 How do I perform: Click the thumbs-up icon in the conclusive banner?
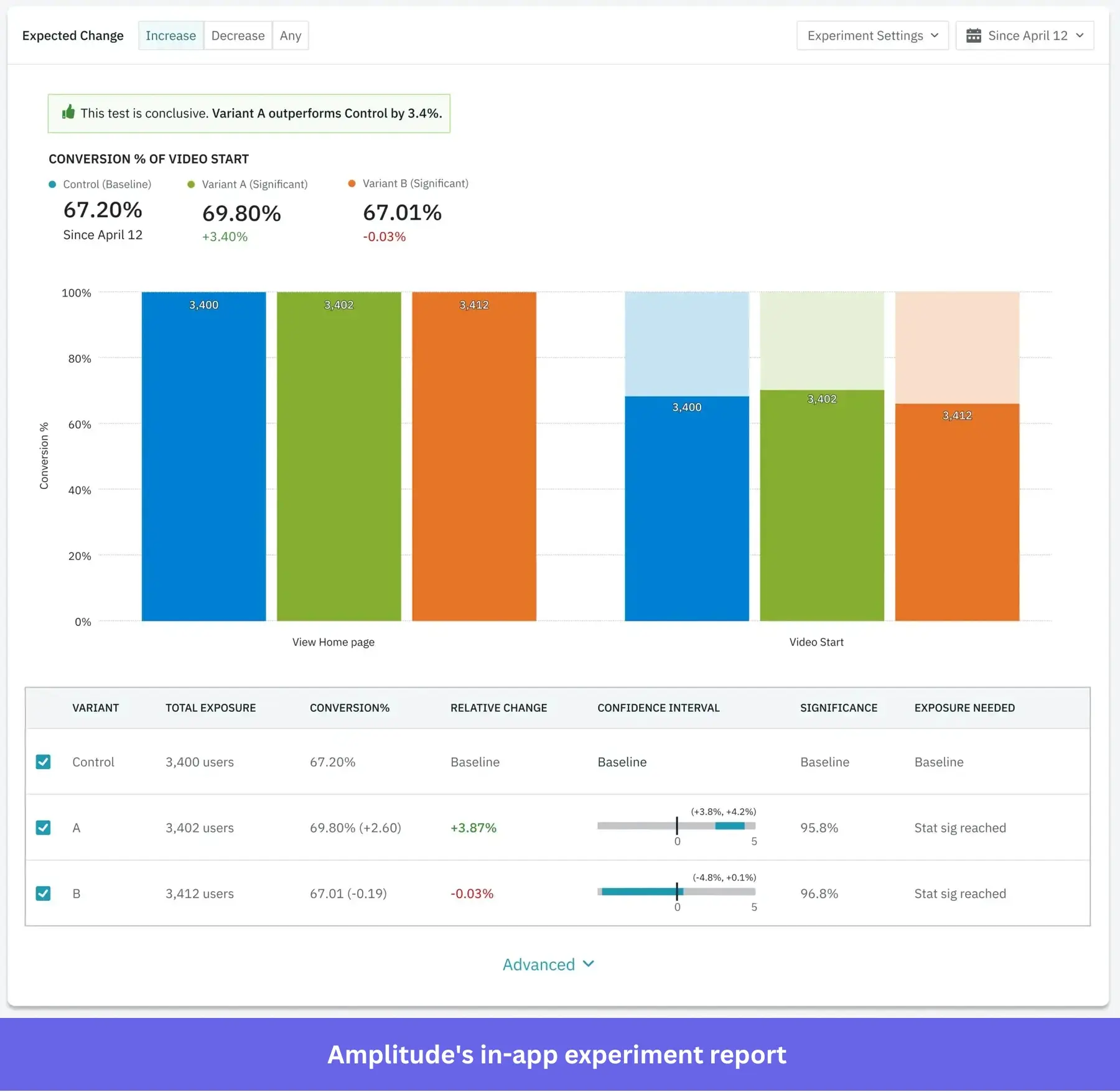pyautogui.click(x=68, y=113)
